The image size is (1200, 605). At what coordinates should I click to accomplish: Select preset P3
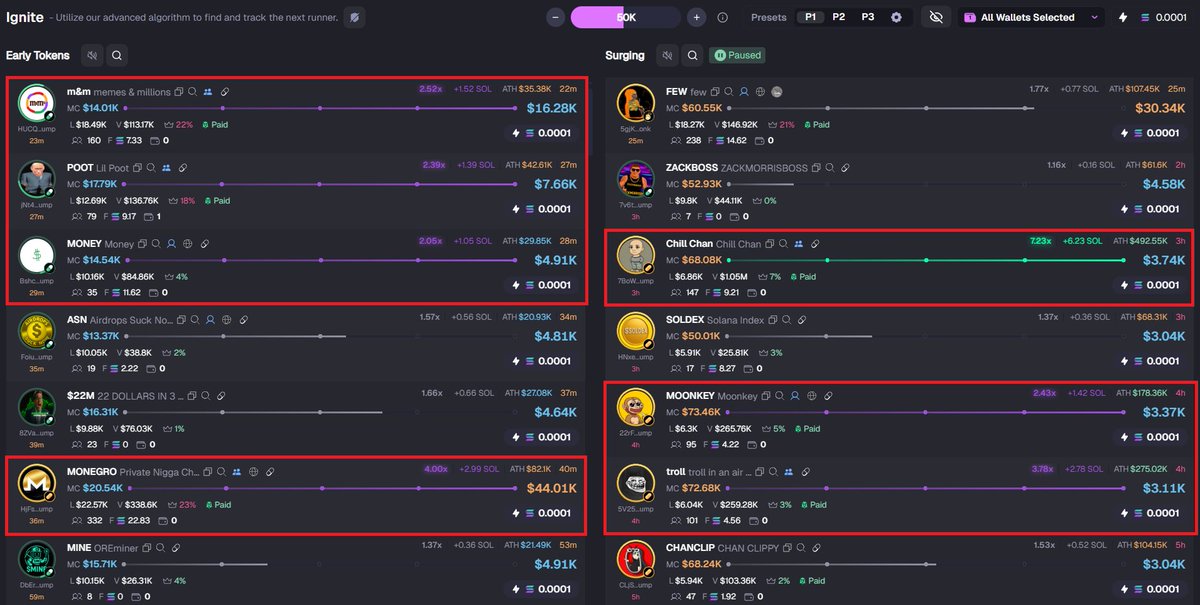(x=867, y=17)
